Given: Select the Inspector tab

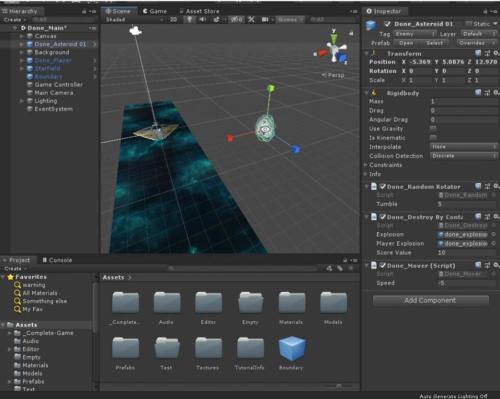Looking at the screenshot, I should [384, 11].
